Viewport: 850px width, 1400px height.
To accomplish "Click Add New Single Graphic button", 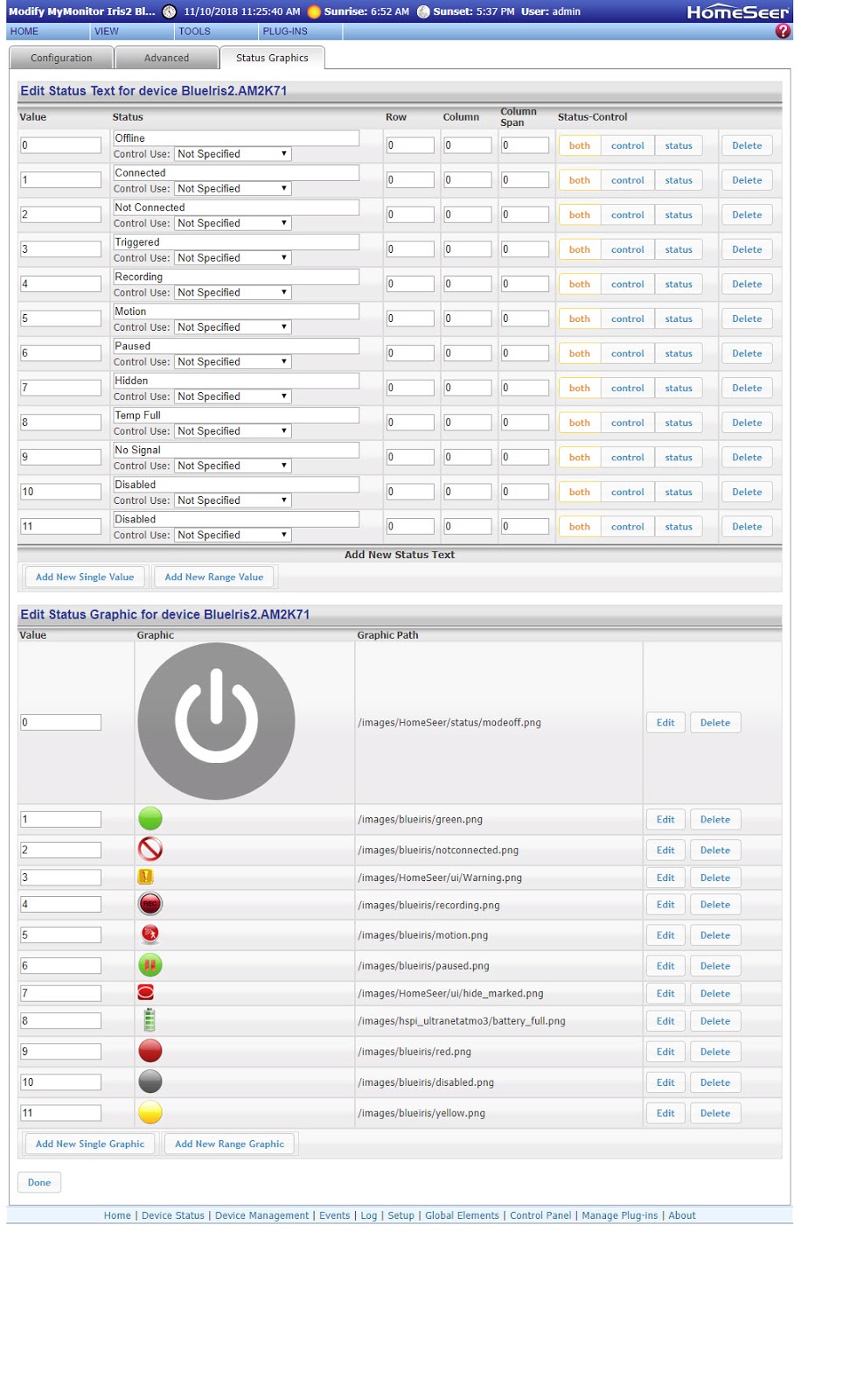I will click(90, 1144).
